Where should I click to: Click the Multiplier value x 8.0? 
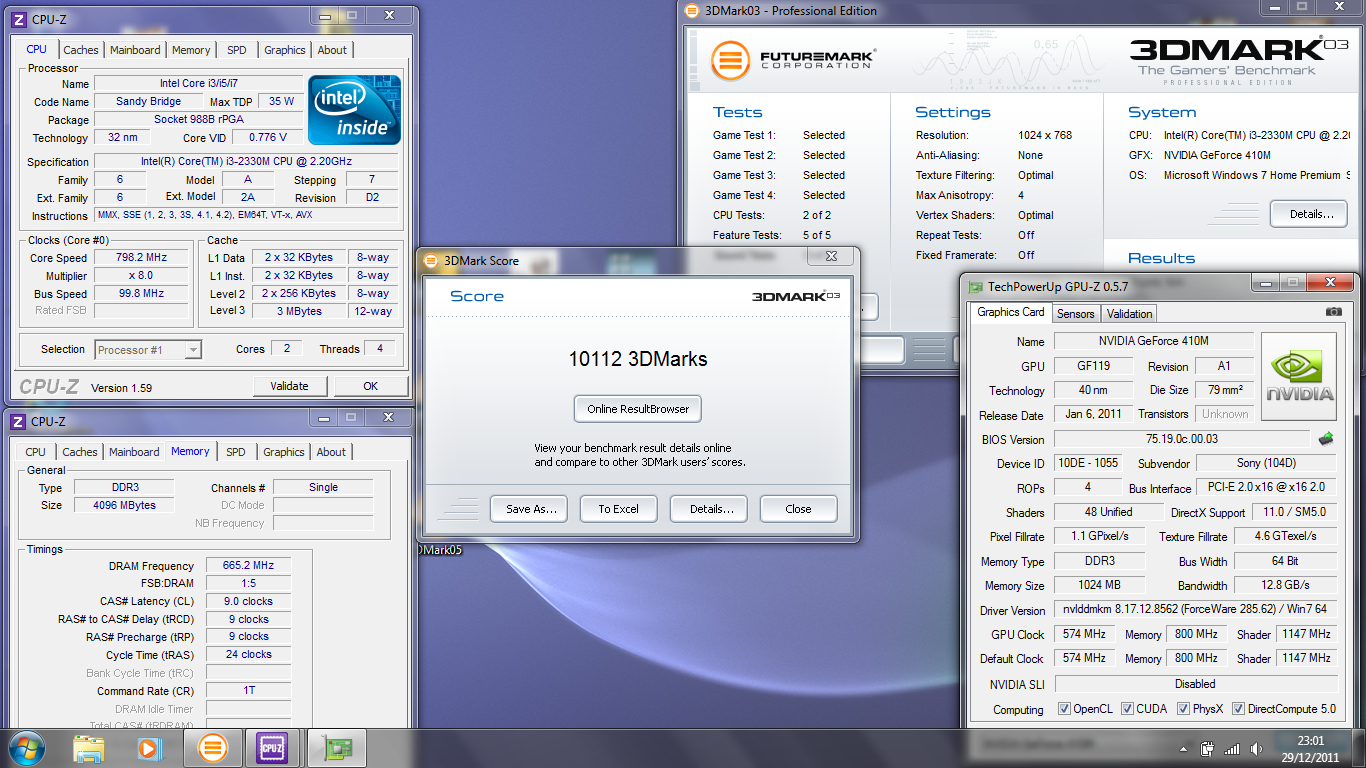click(x=141, y=275)
